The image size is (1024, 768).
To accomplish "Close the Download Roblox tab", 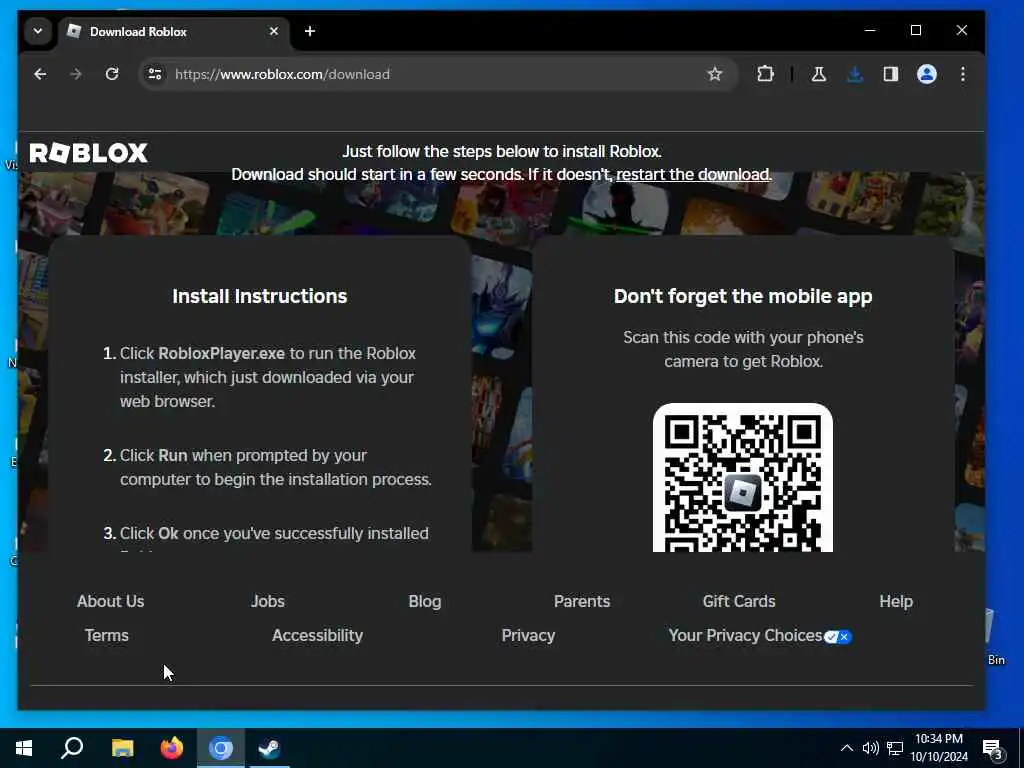I will point(274,31).
